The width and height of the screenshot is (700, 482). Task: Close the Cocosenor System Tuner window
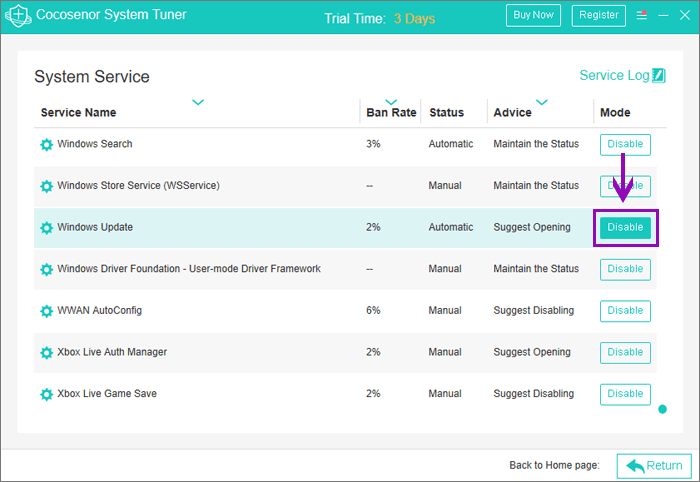click(685, 15)
